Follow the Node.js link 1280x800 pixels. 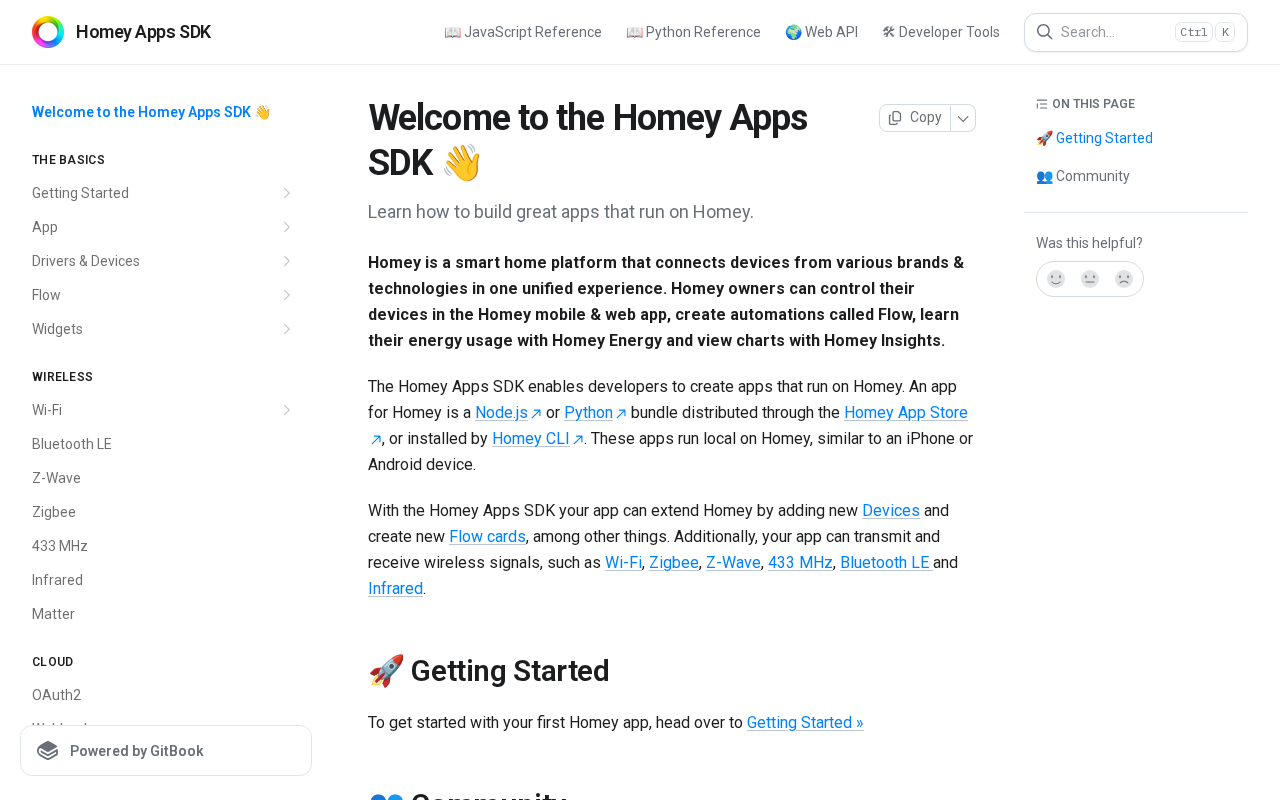point(508,412)
